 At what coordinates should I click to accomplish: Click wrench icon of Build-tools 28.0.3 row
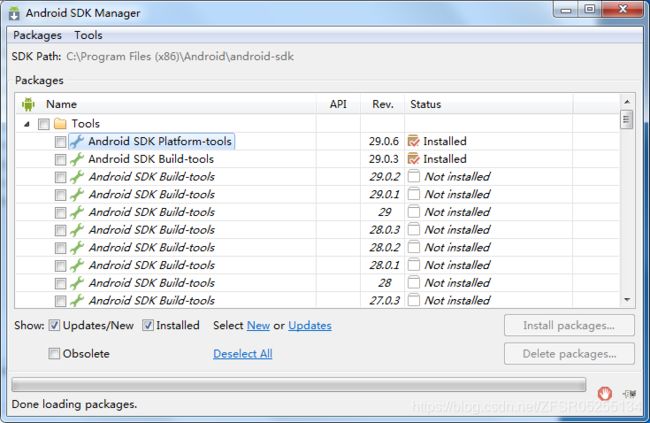(x=77, y=230)
